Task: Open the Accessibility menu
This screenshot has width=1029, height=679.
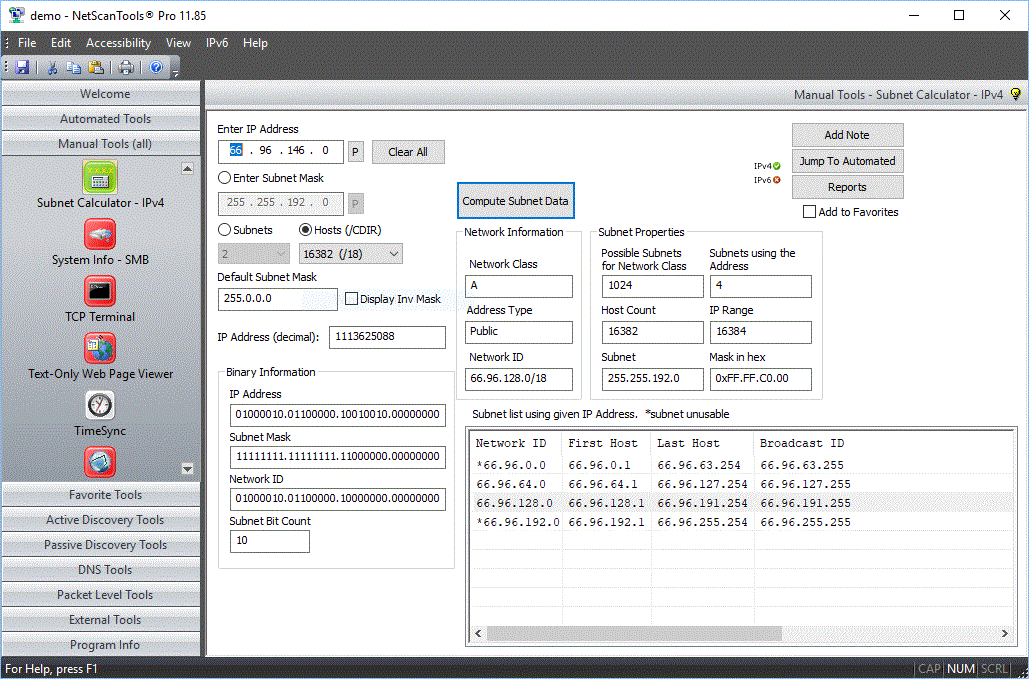Action: click(118, 43)
